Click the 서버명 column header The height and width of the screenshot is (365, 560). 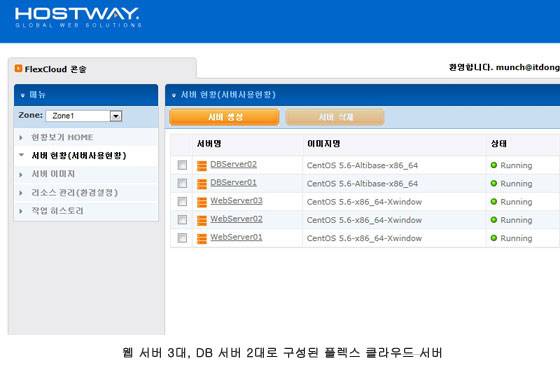209,144
